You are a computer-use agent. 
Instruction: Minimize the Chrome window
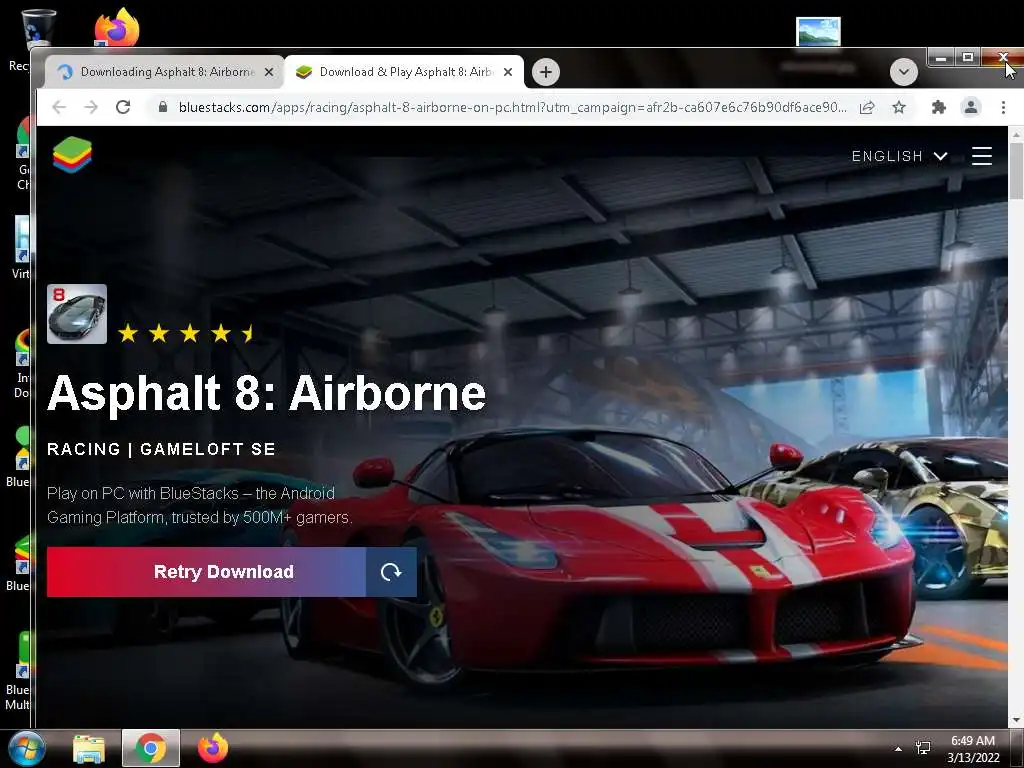coord(941,58)
